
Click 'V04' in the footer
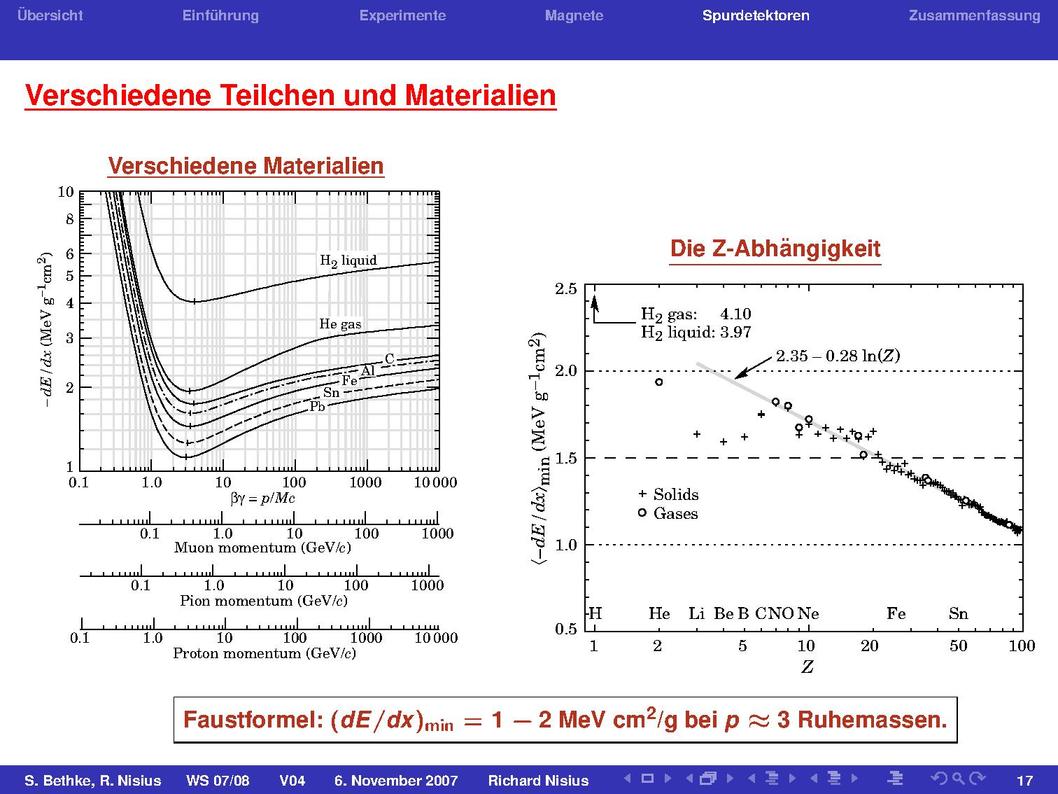point(292,781)
